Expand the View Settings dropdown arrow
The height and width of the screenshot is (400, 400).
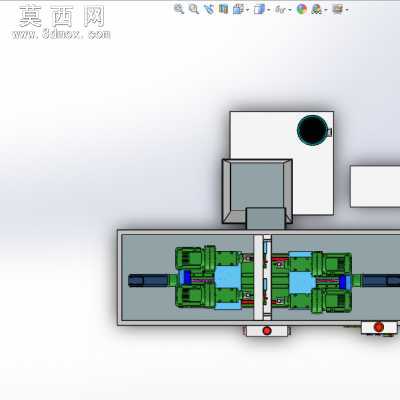[x=347, y=10]
